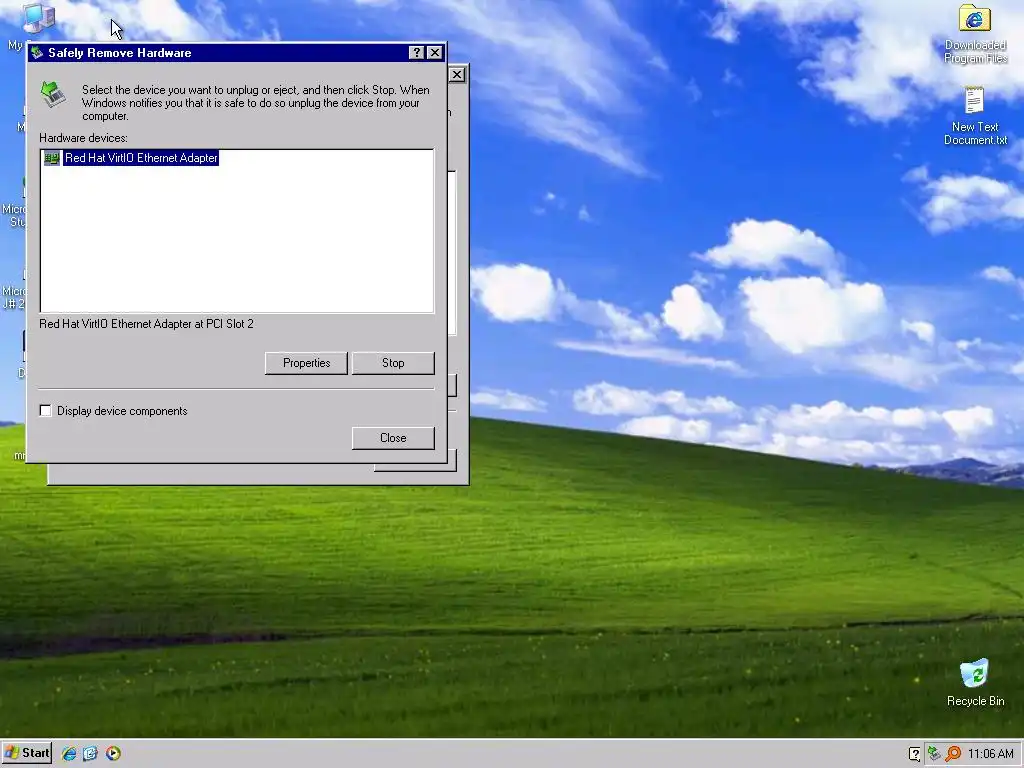Open device Properties
The height and width of the screenshot is (768, 1024).
point(306,363)
